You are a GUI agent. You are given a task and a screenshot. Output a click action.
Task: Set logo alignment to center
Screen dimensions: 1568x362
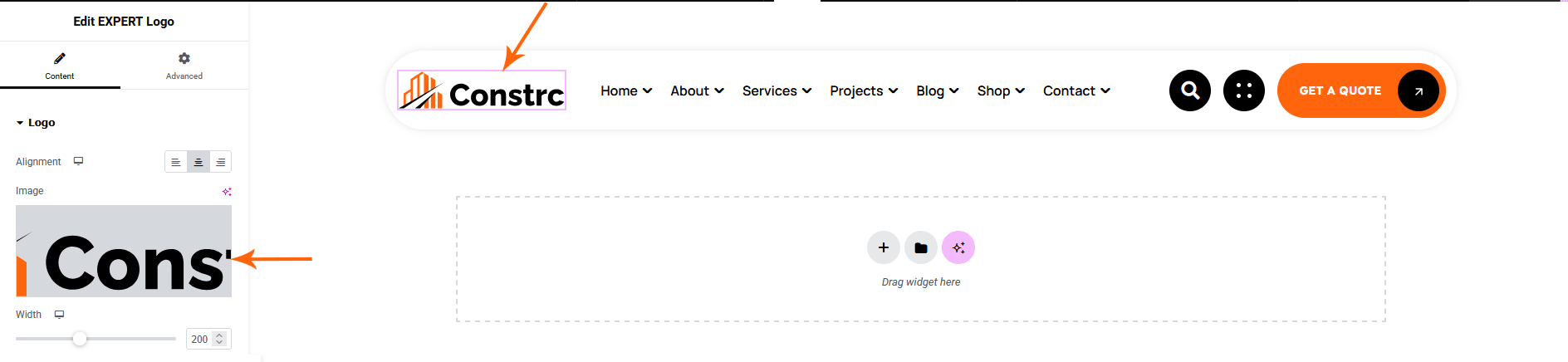[x=198, y=162]
